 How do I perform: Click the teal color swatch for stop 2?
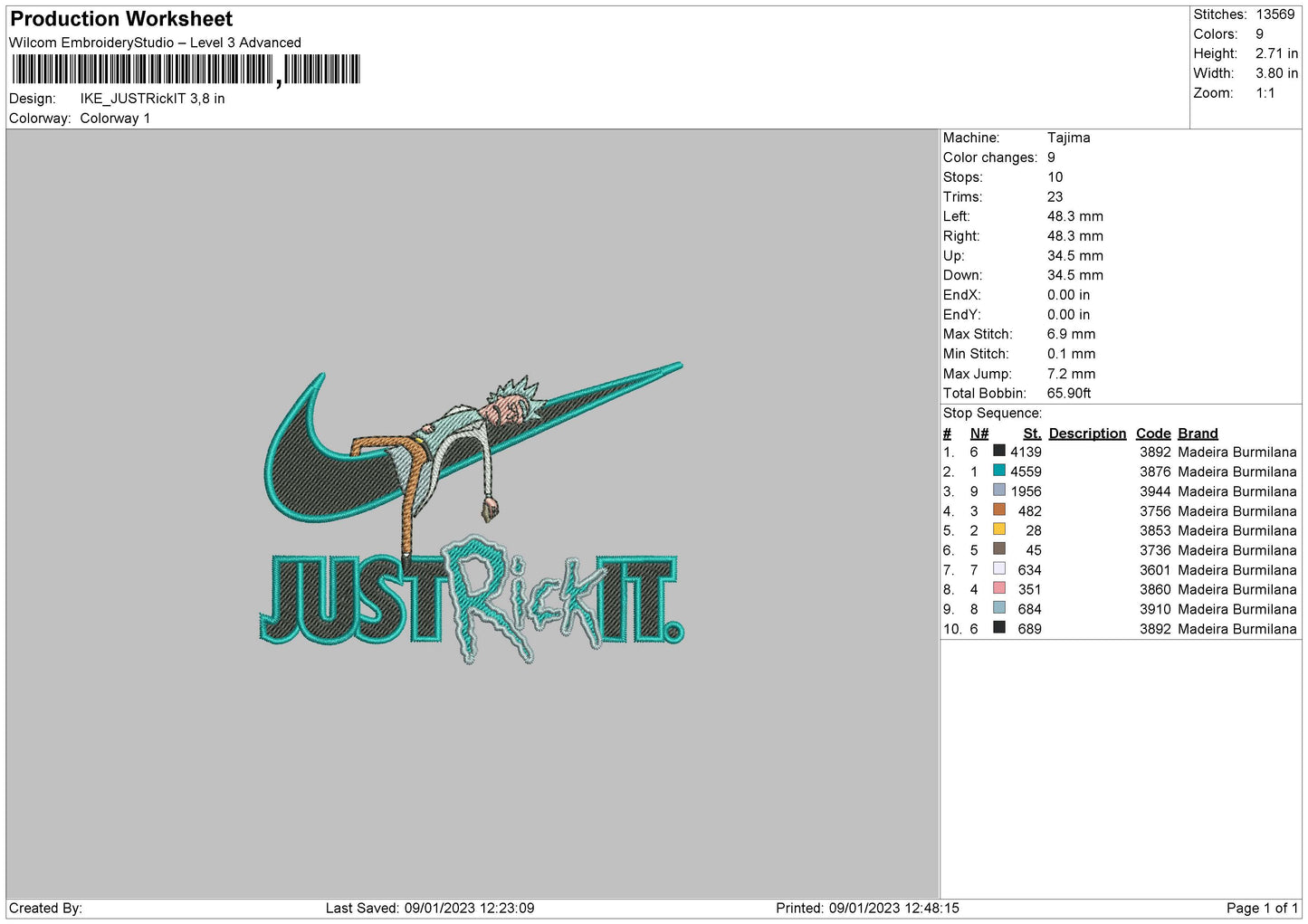pos(998,471)
